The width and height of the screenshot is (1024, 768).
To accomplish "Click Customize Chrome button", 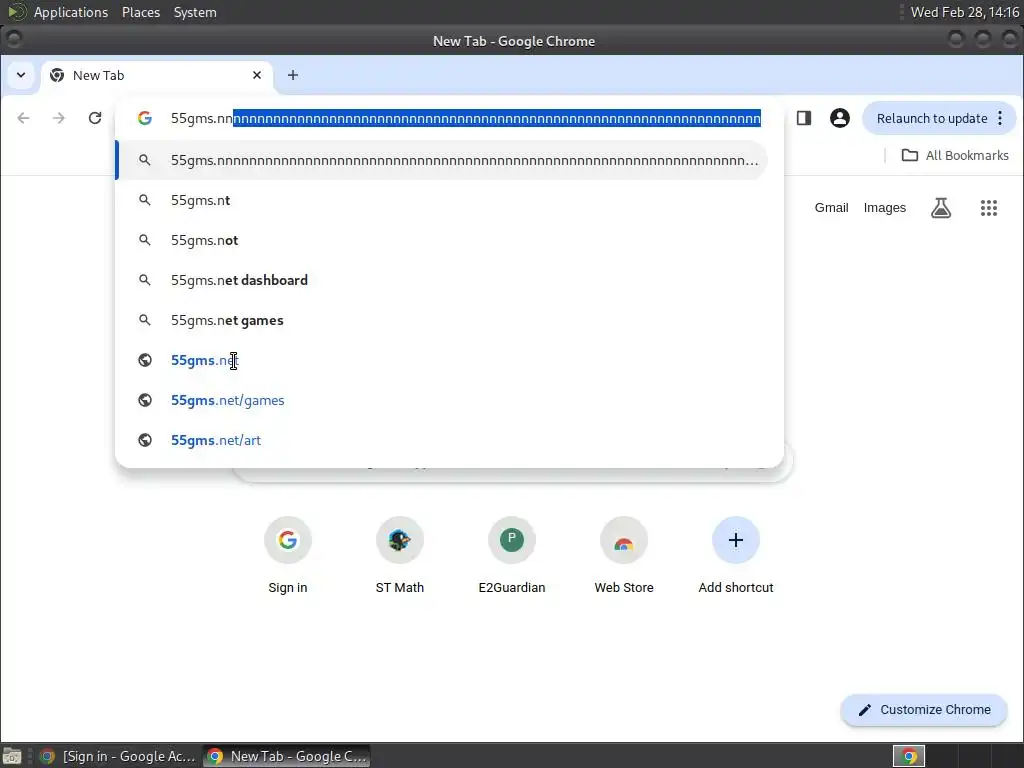I will [923, 710].
